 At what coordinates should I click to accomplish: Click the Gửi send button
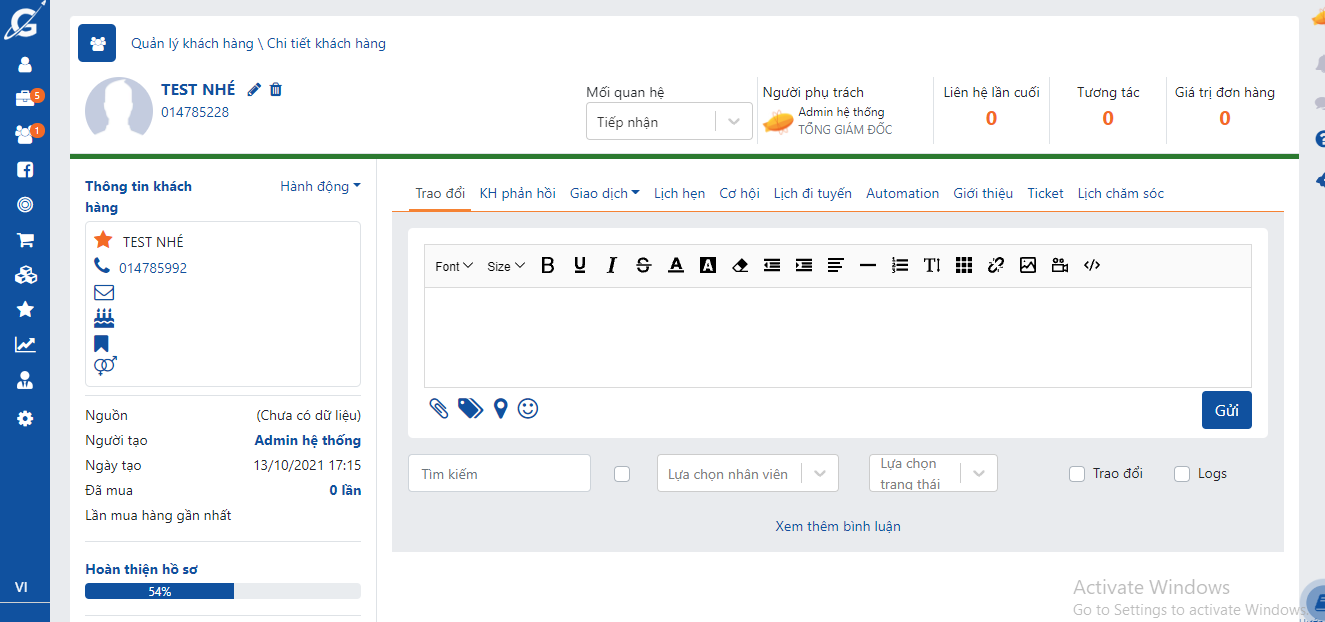(x=1226, y=410)
